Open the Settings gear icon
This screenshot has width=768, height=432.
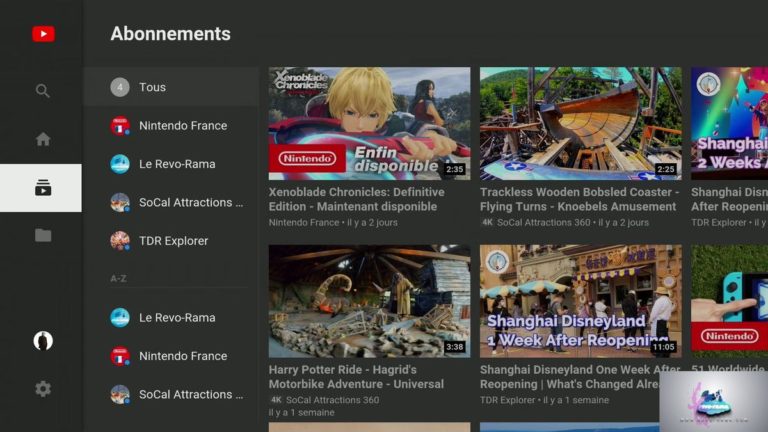[43, 389]
